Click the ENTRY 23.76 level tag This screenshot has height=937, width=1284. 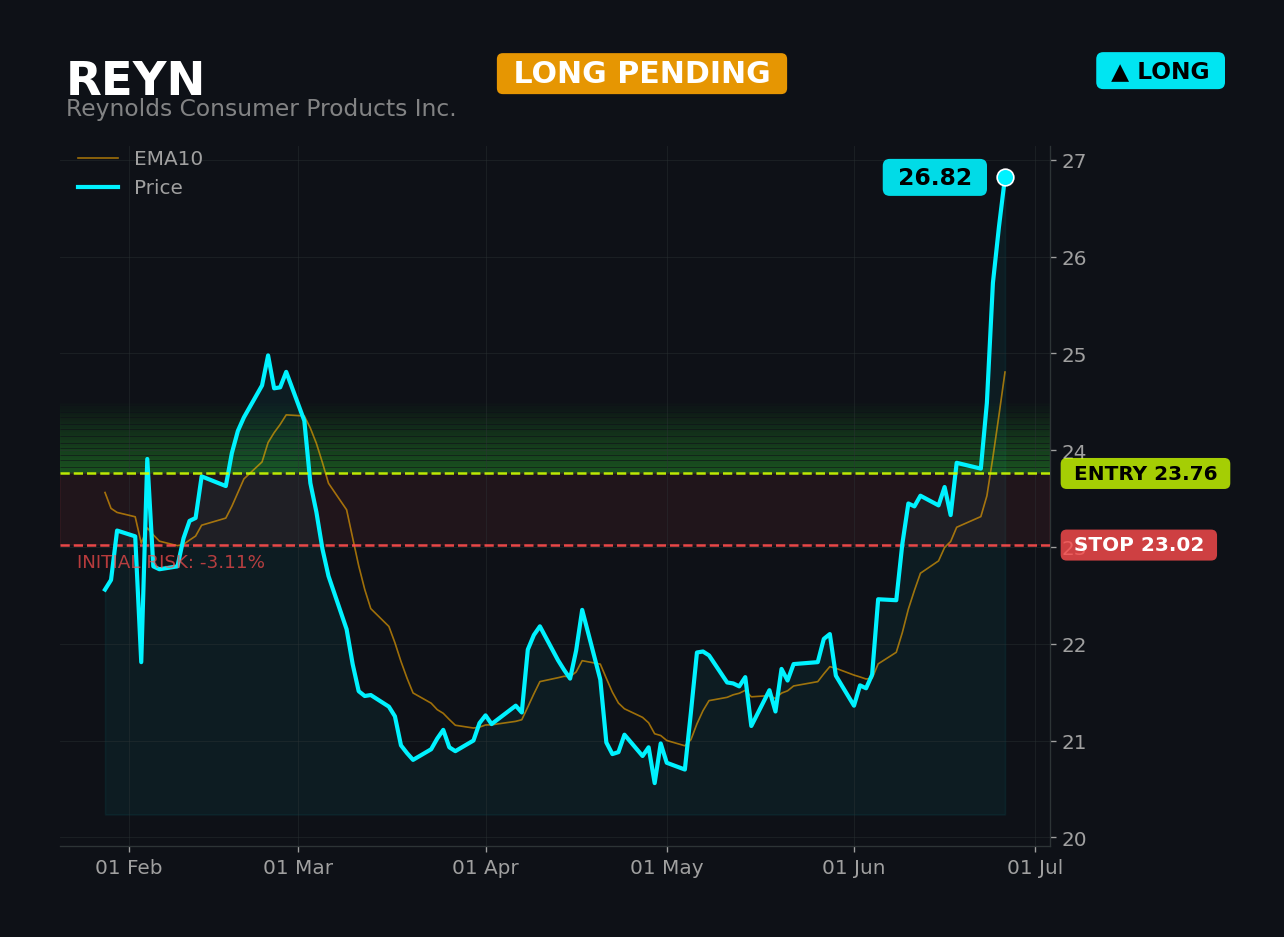pos(1145,474)
